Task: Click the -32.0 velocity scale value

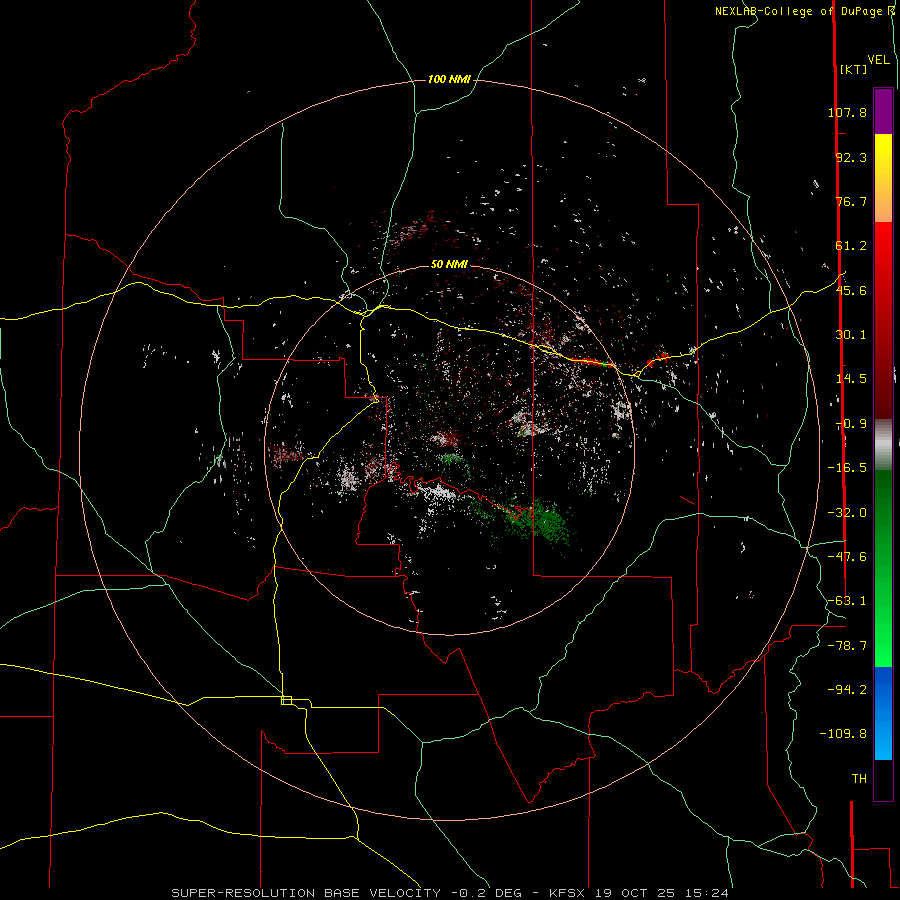Action: 847,513
